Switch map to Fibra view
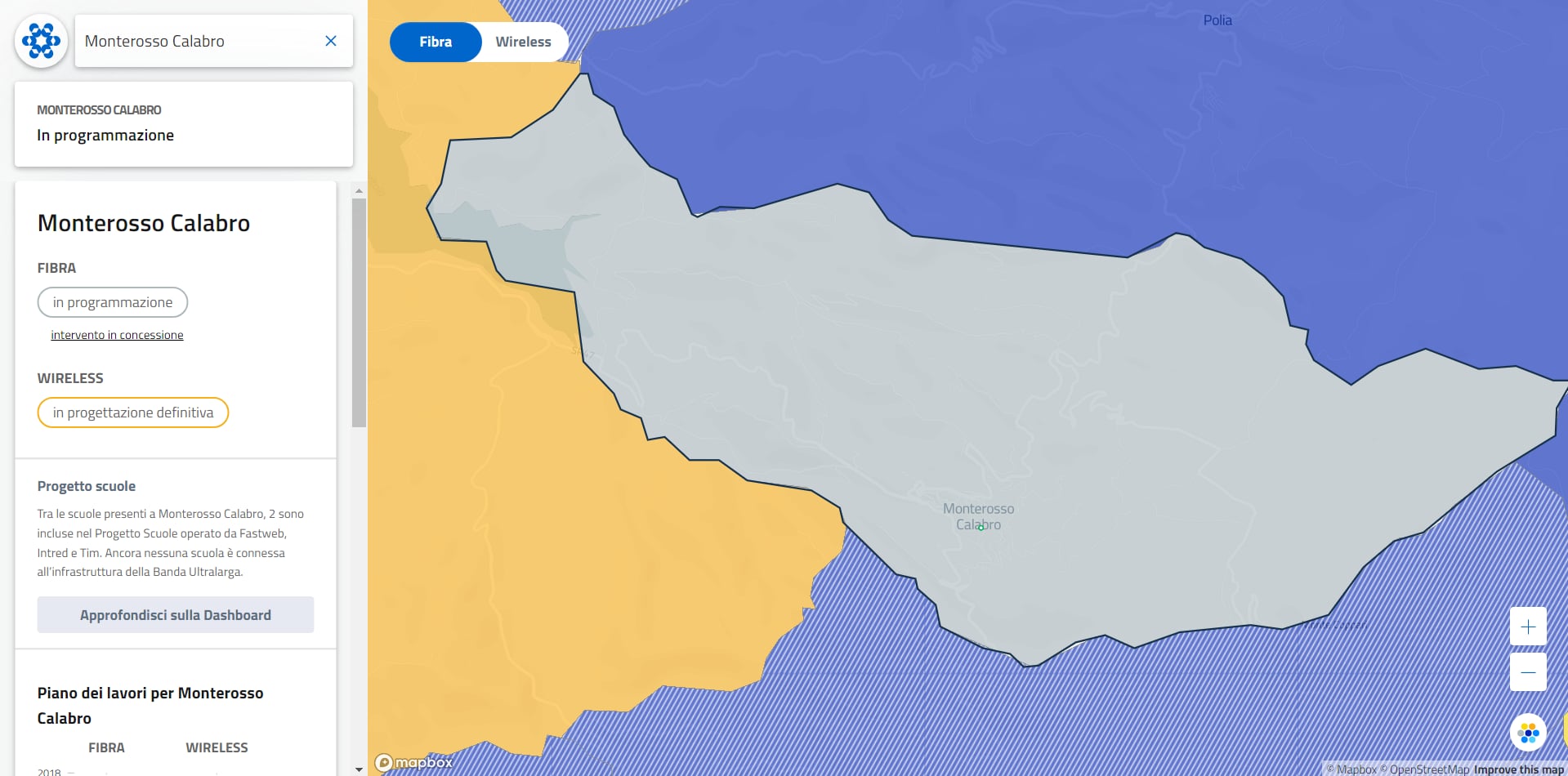This screenshot has width=1568, height=776. (436, 42)
